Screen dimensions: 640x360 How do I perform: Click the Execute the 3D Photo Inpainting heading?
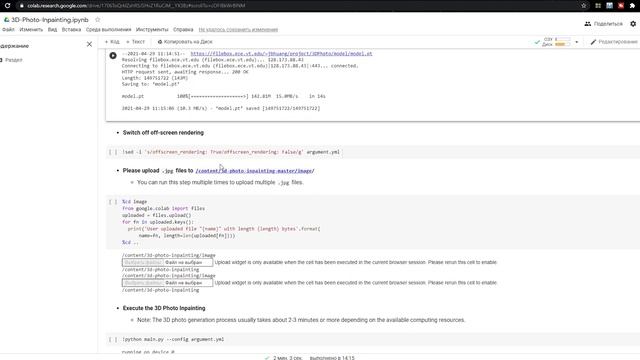tap(164, 308)
